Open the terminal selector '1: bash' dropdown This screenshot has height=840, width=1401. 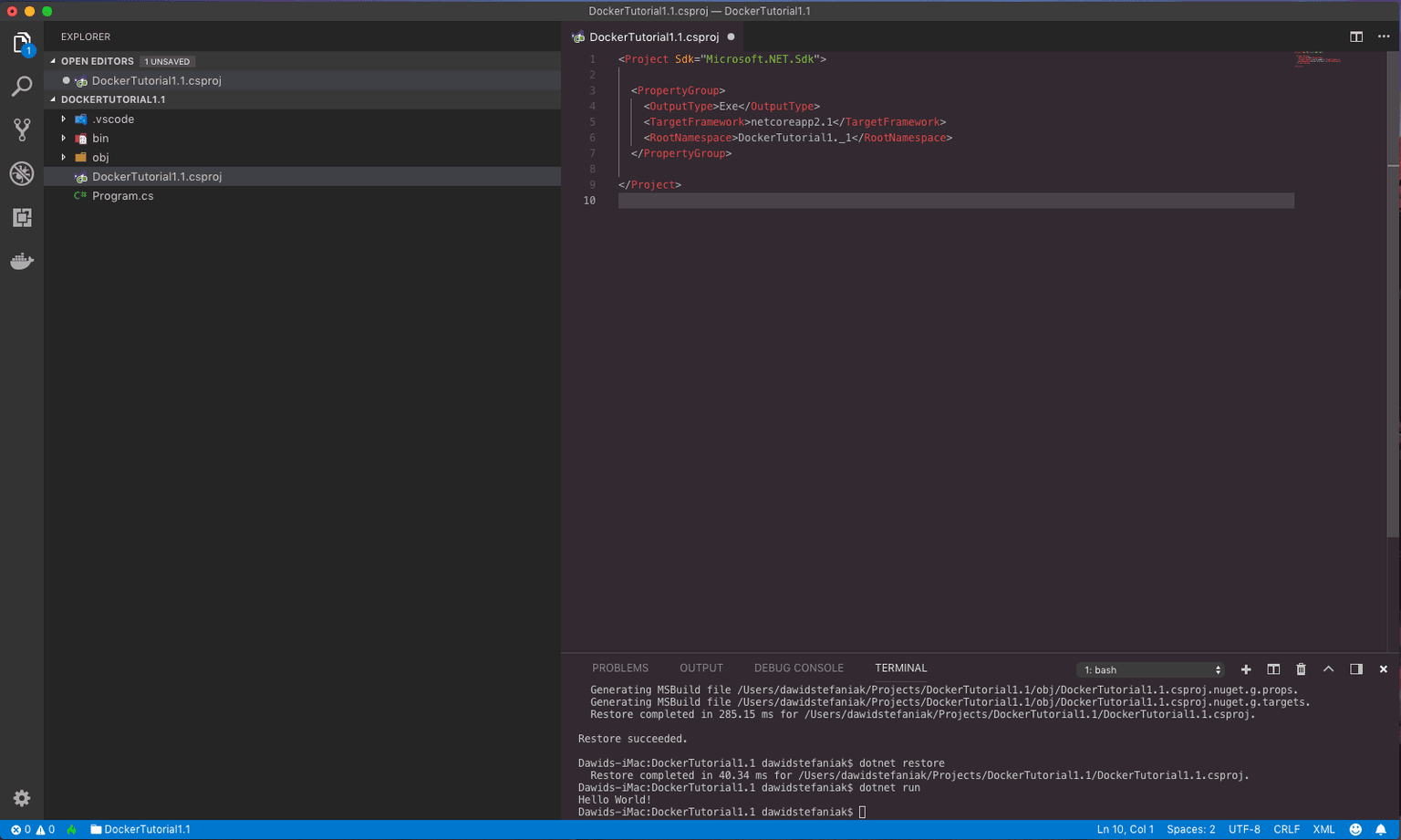[1151, 670]
